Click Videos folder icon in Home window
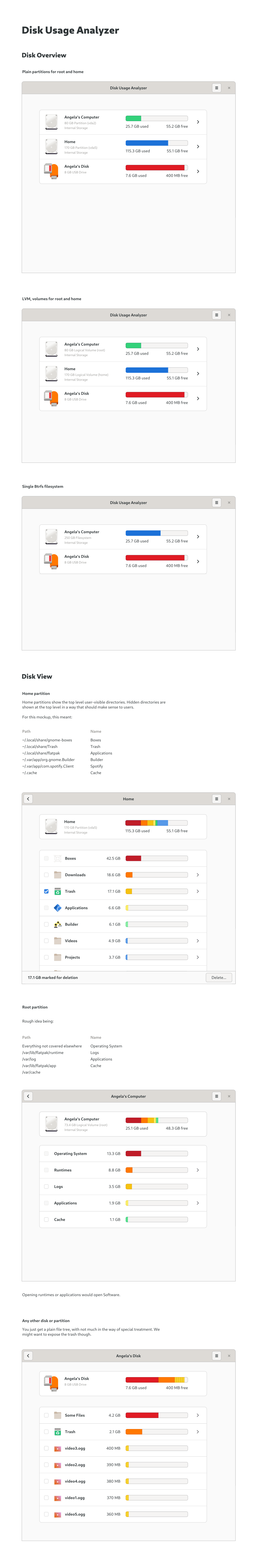Viewport: 260px width, 1568px height. pyautogui.click(x=57, y=941)
